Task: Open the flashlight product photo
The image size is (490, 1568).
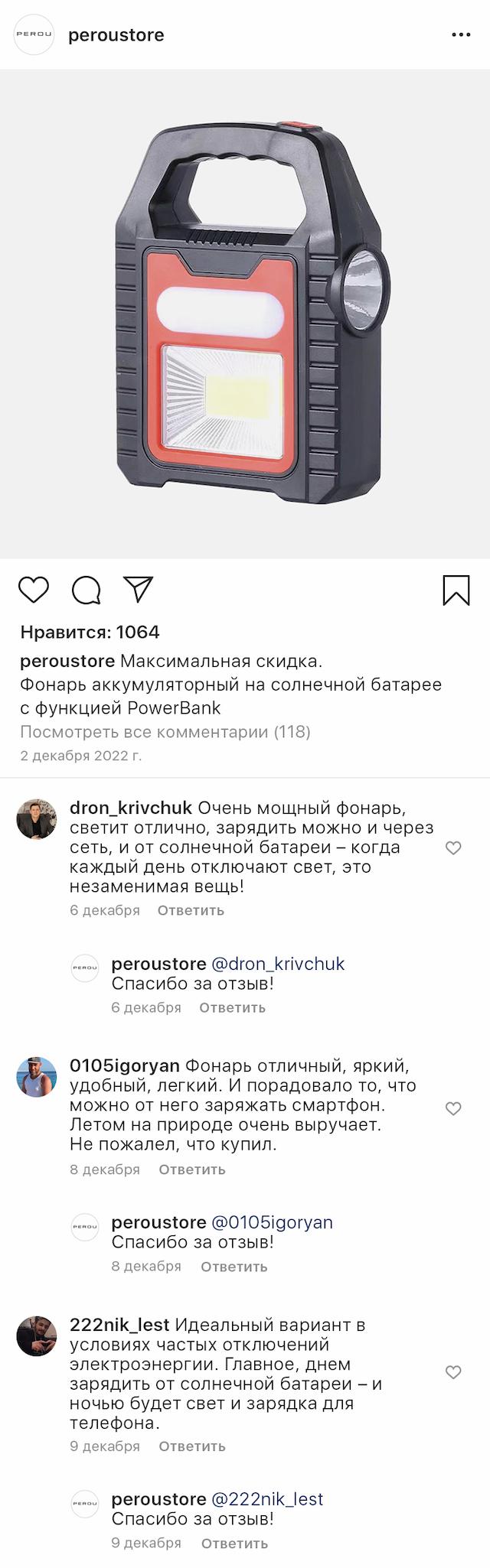Action: point(245,314)
